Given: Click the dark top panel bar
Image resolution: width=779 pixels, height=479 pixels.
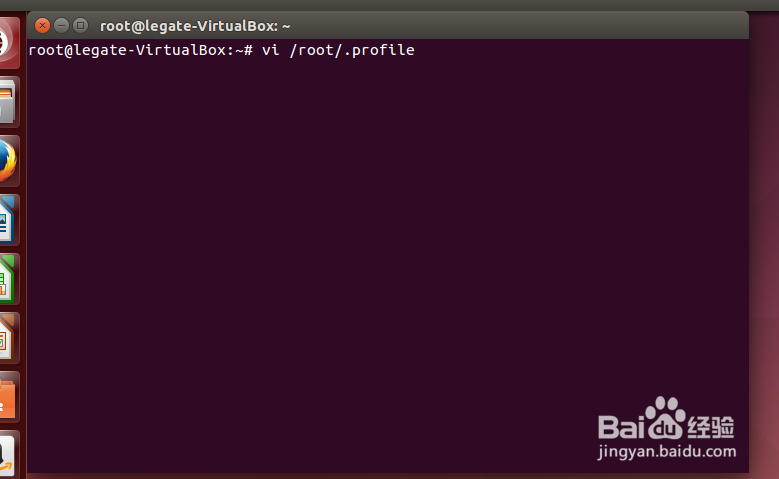Looking at the screenshot, I should 400,5.
